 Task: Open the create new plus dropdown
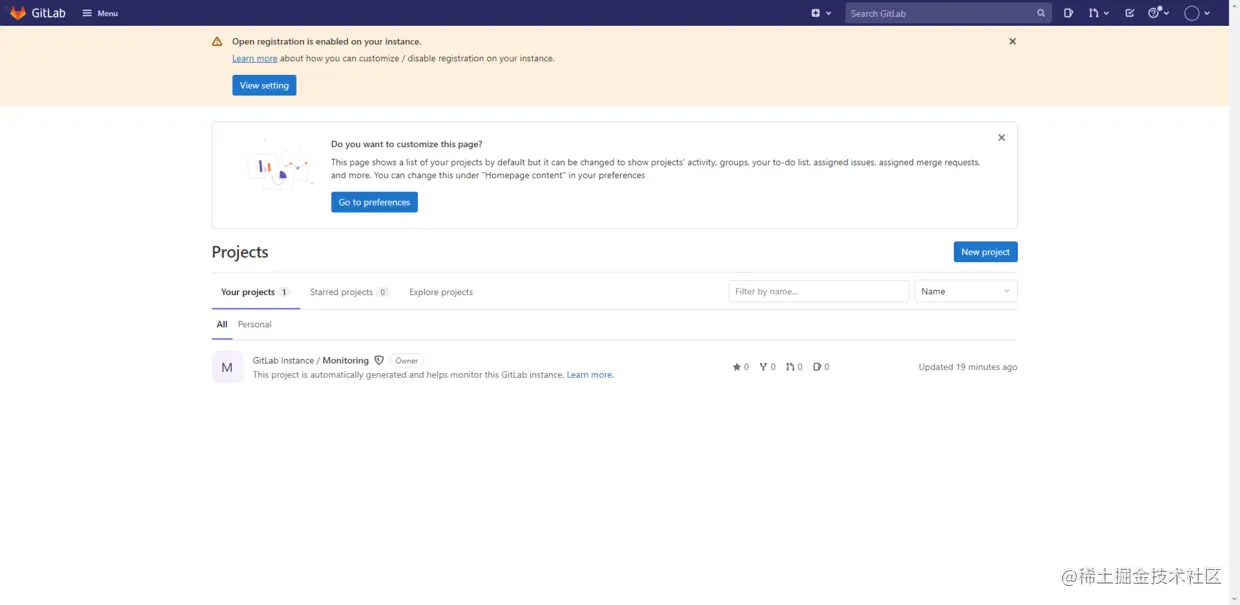[821, 13]
